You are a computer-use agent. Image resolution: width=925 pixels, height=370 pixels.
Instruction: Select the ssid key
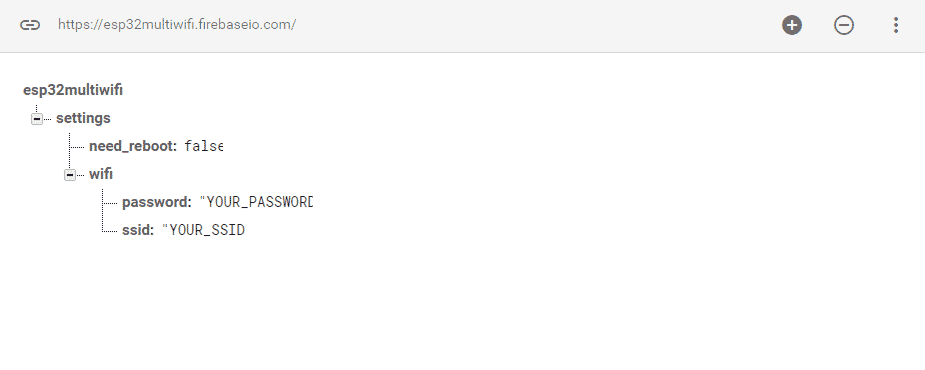[x=137, y=230]
